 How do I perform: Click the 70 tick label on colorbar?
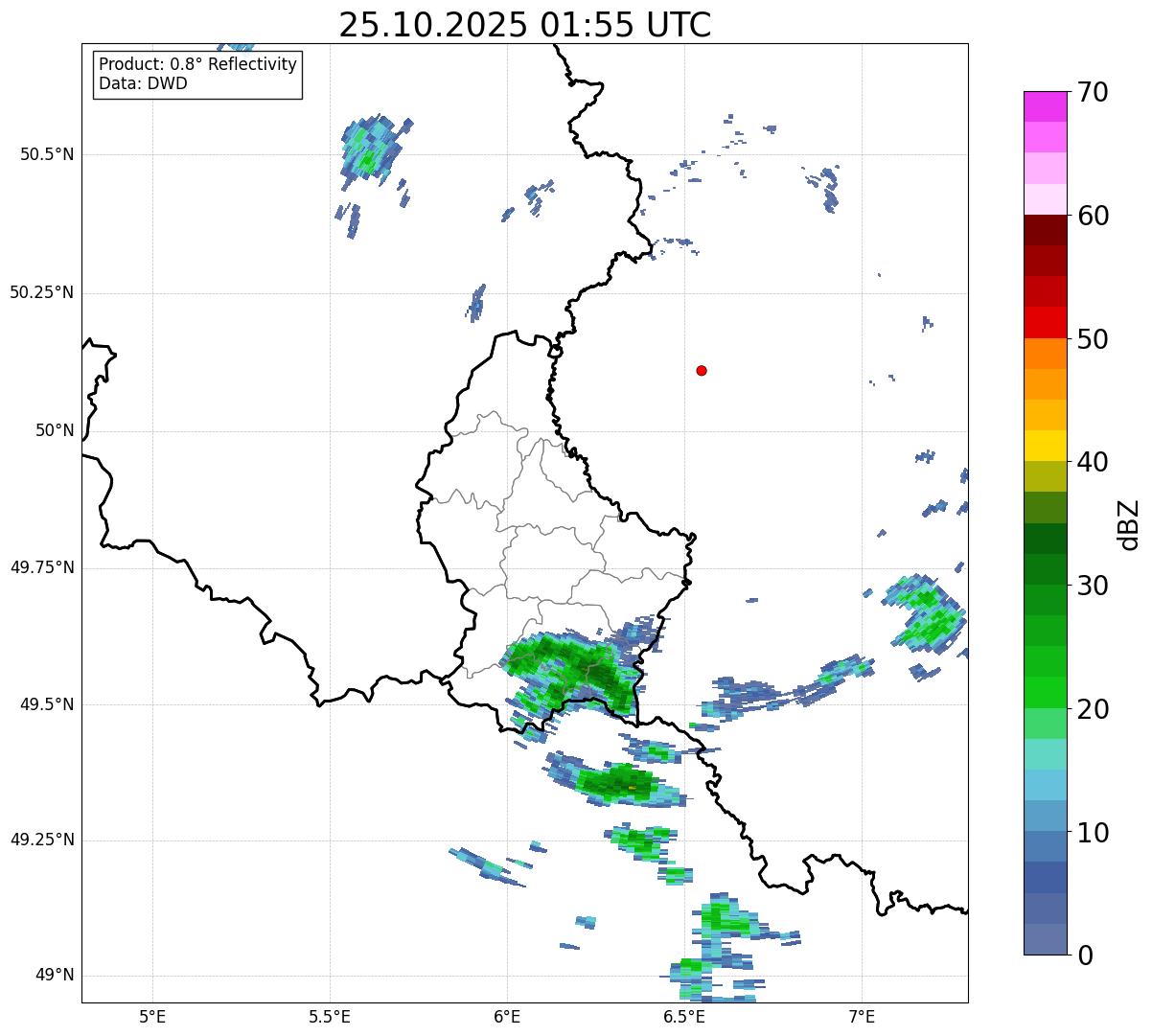(x=1093, y=92)
